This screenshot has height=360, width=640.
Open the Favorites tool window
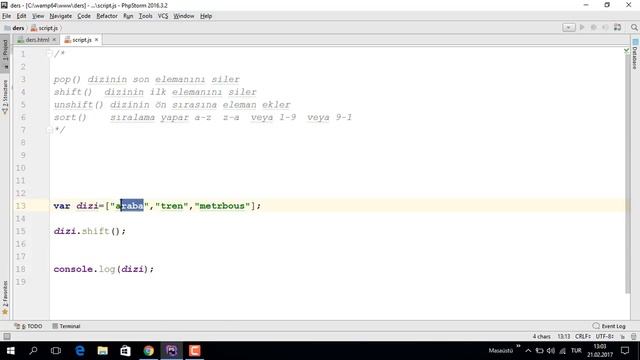5,298
